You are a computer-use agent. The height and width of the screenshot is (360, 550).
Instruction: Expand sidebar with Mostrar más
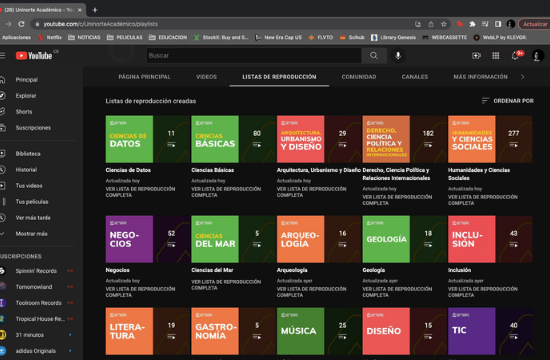32,234
